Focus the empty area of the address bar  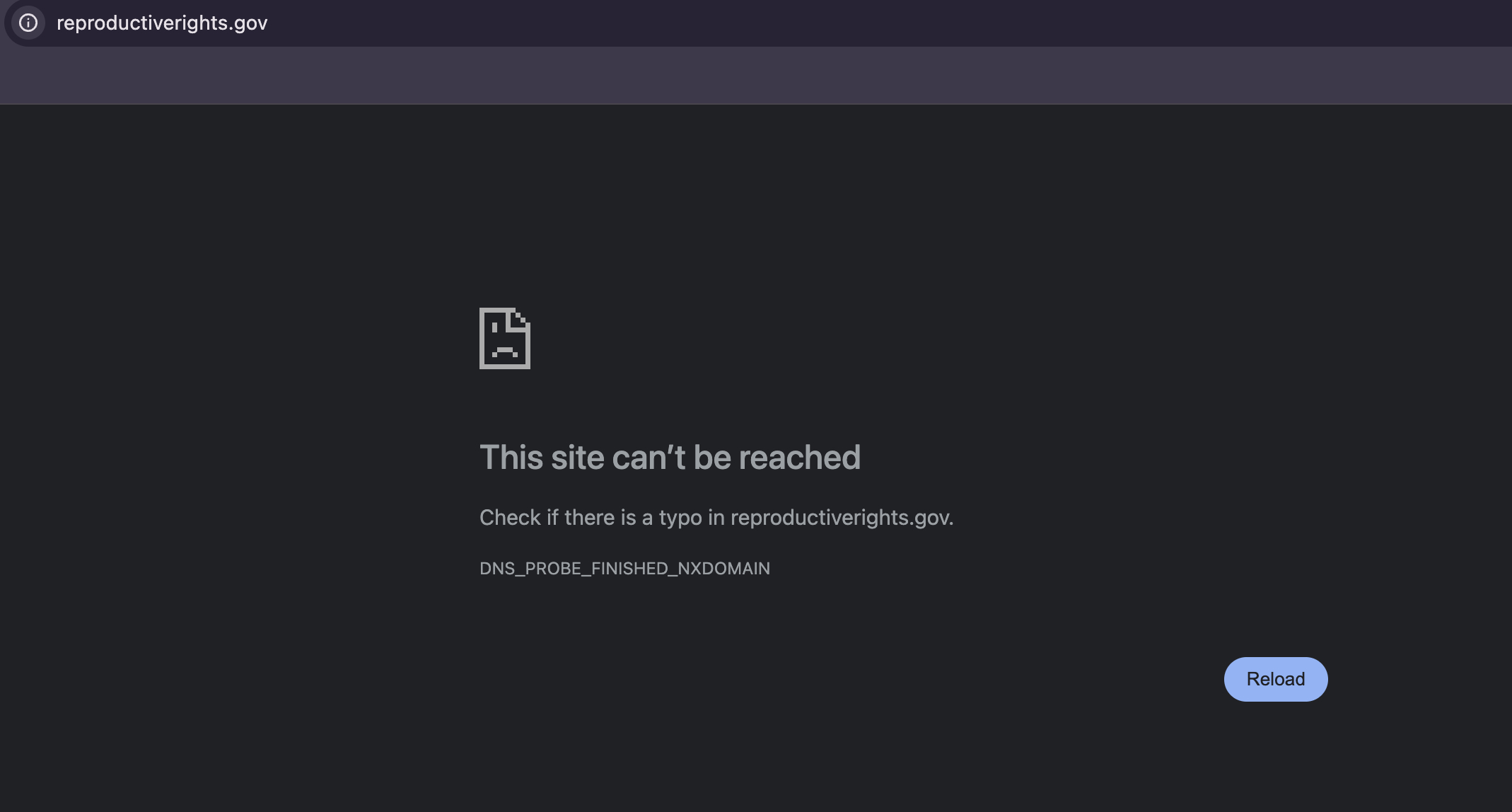884,23
